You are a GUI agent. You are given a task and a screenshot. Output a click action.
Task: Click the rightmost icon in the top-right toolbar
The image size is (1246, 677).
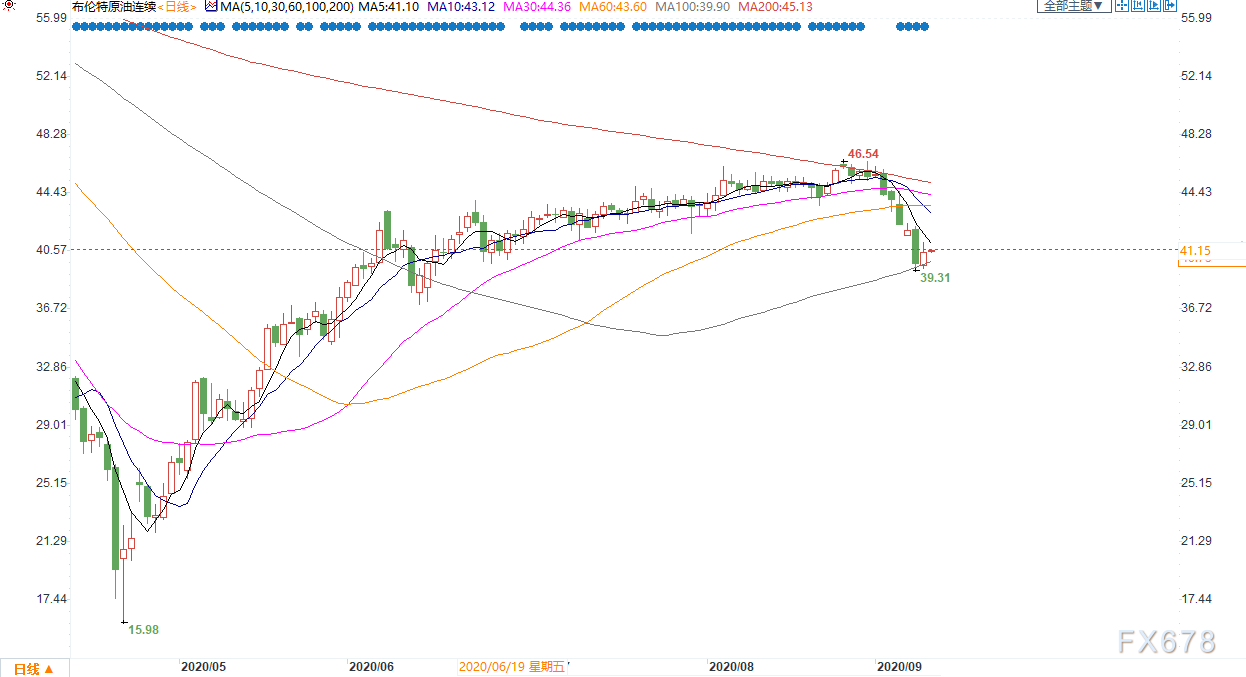pyautogui.click(x=1169, y=5)
